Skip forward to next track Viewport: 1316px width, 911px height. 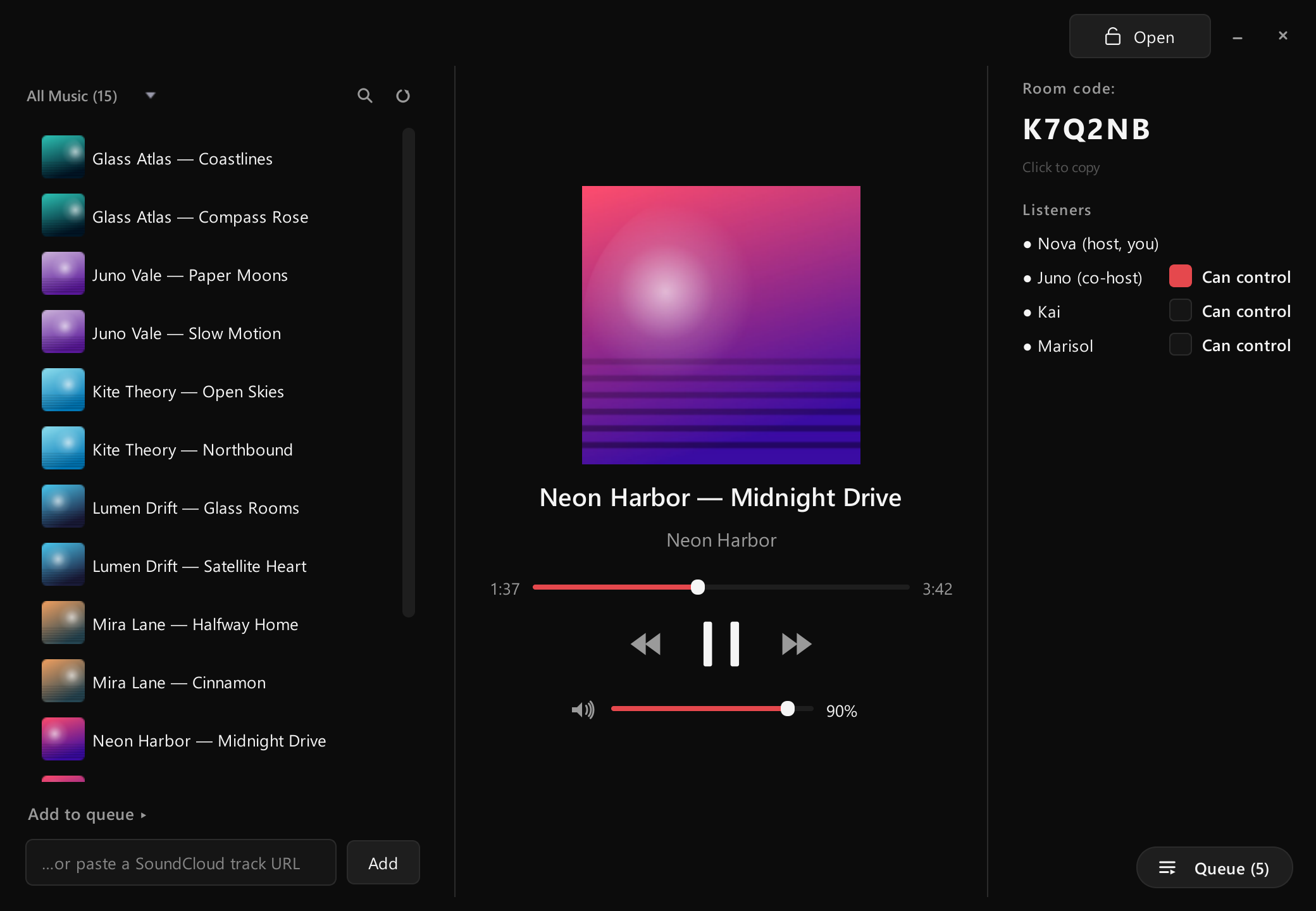coord(797,644)
